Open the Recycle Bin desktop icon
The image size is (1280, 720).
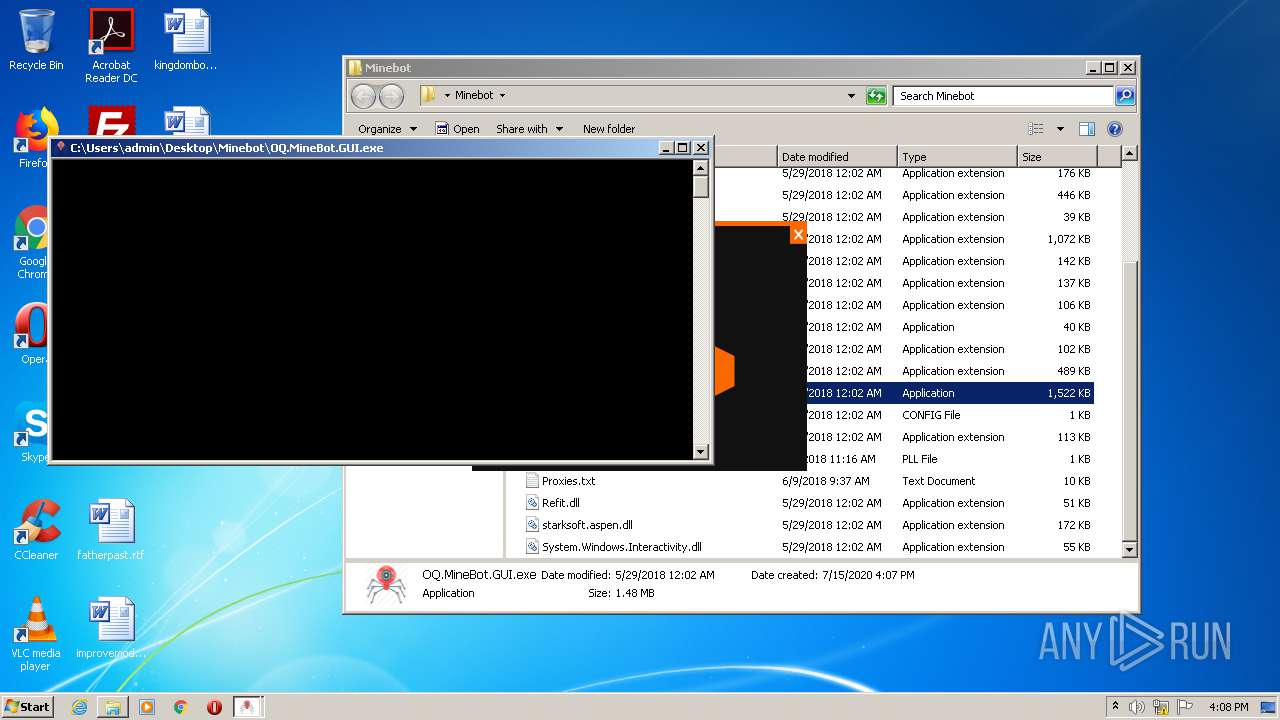(x=36, y=40)
